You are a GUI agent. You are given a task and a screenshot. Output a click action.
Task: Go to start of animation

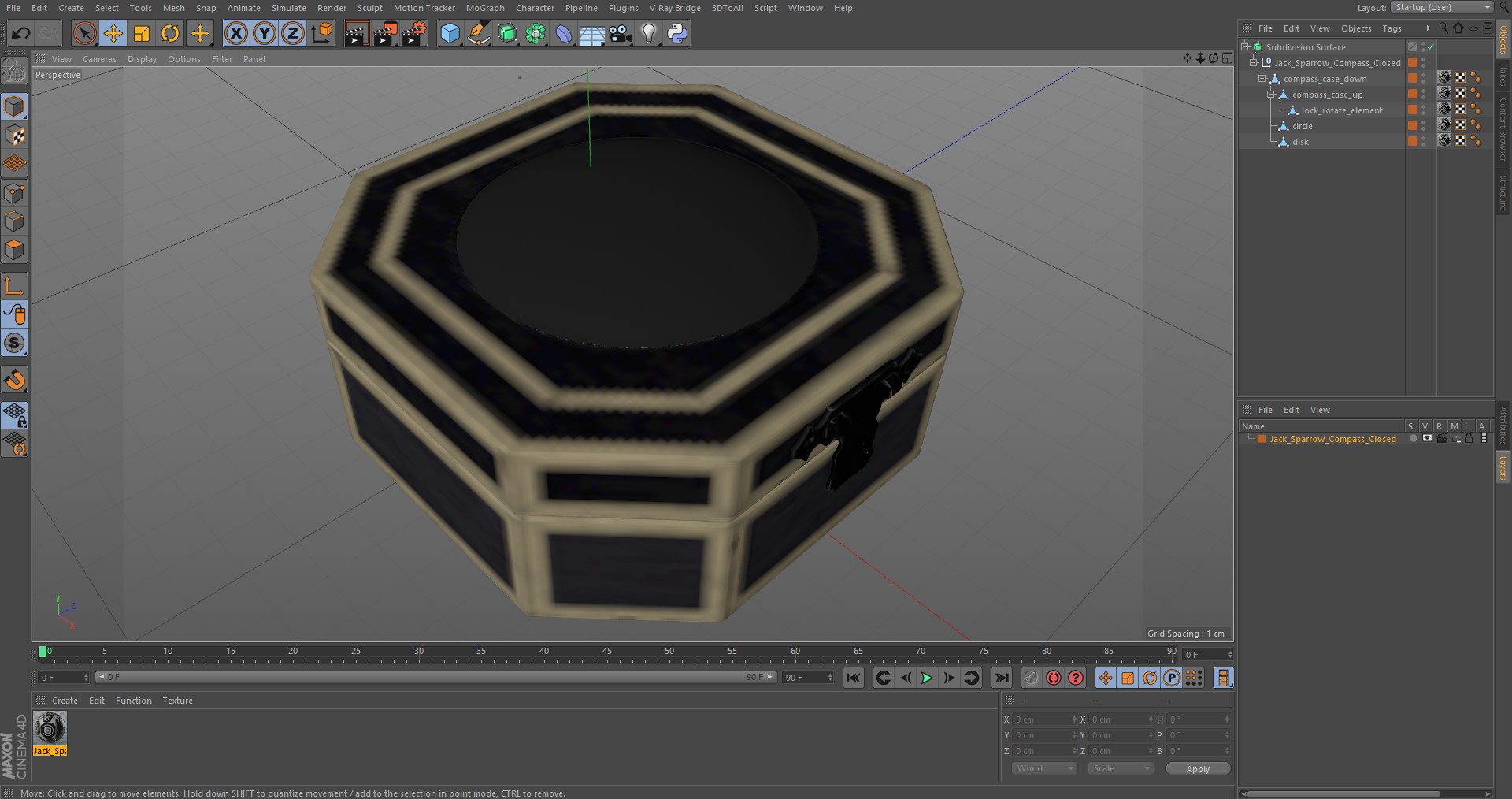pos(854,678)
